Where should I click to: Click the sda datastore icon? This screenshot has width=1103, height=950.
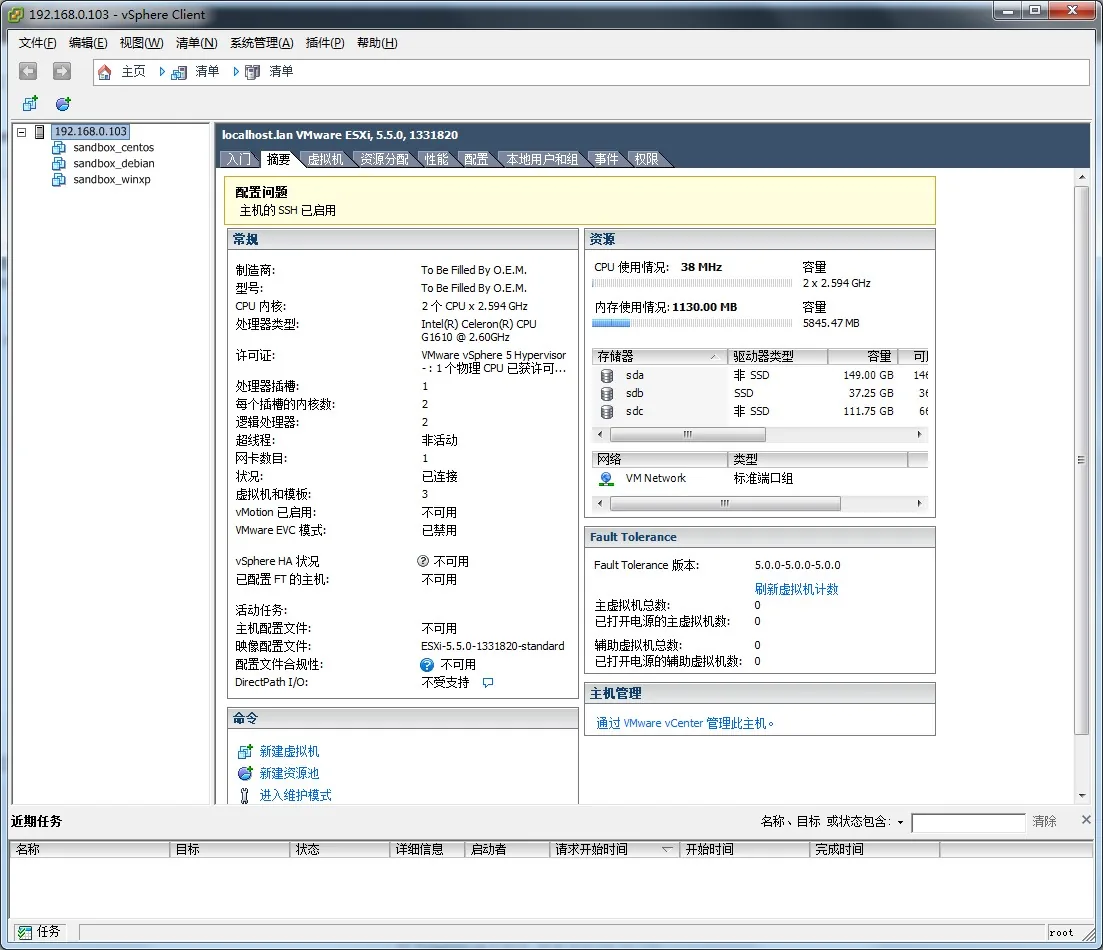pyautogui.click(x=606, y=376)
